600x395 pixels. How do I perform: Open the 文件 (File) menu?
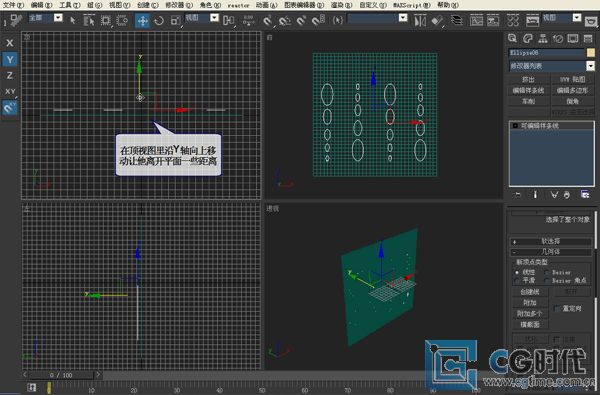click(13, 5)
